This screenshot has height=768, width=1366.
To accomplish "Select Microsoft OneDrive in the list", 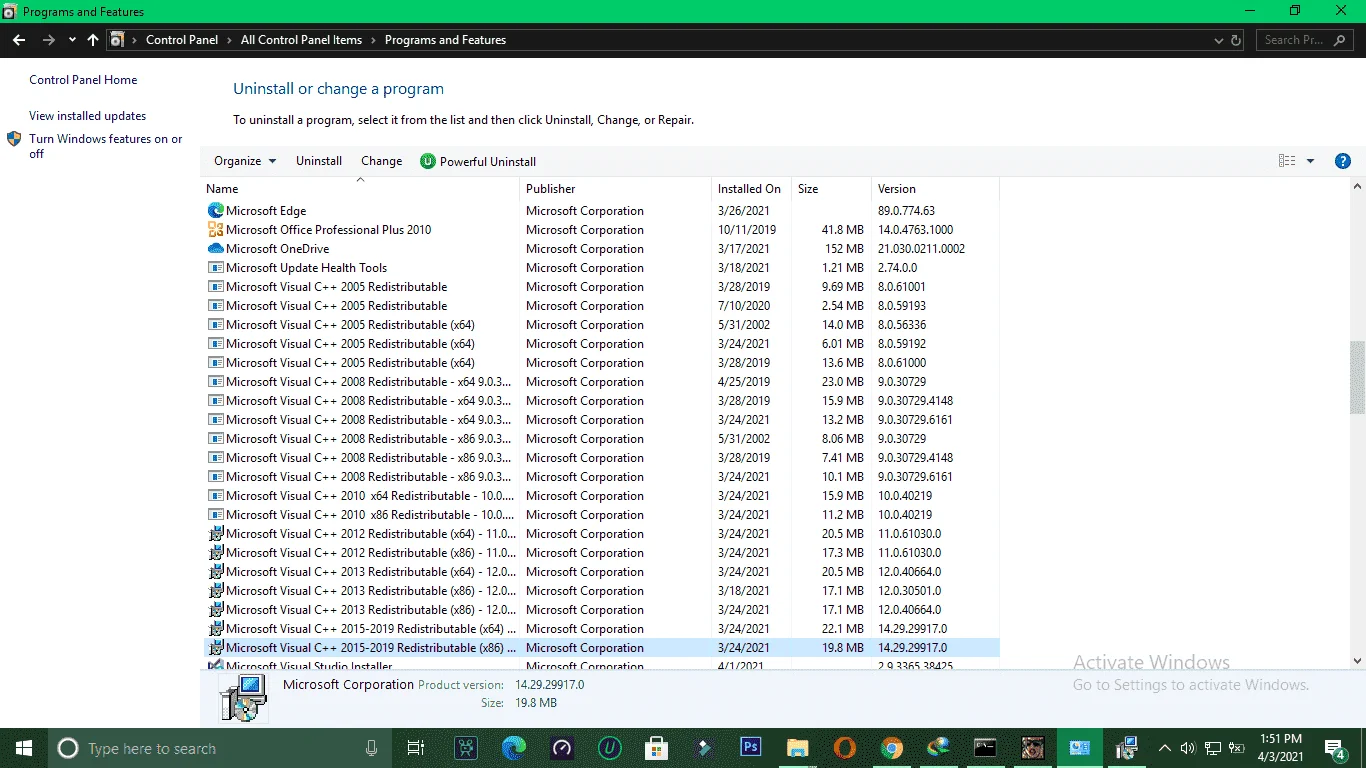I will coord(600,249).
